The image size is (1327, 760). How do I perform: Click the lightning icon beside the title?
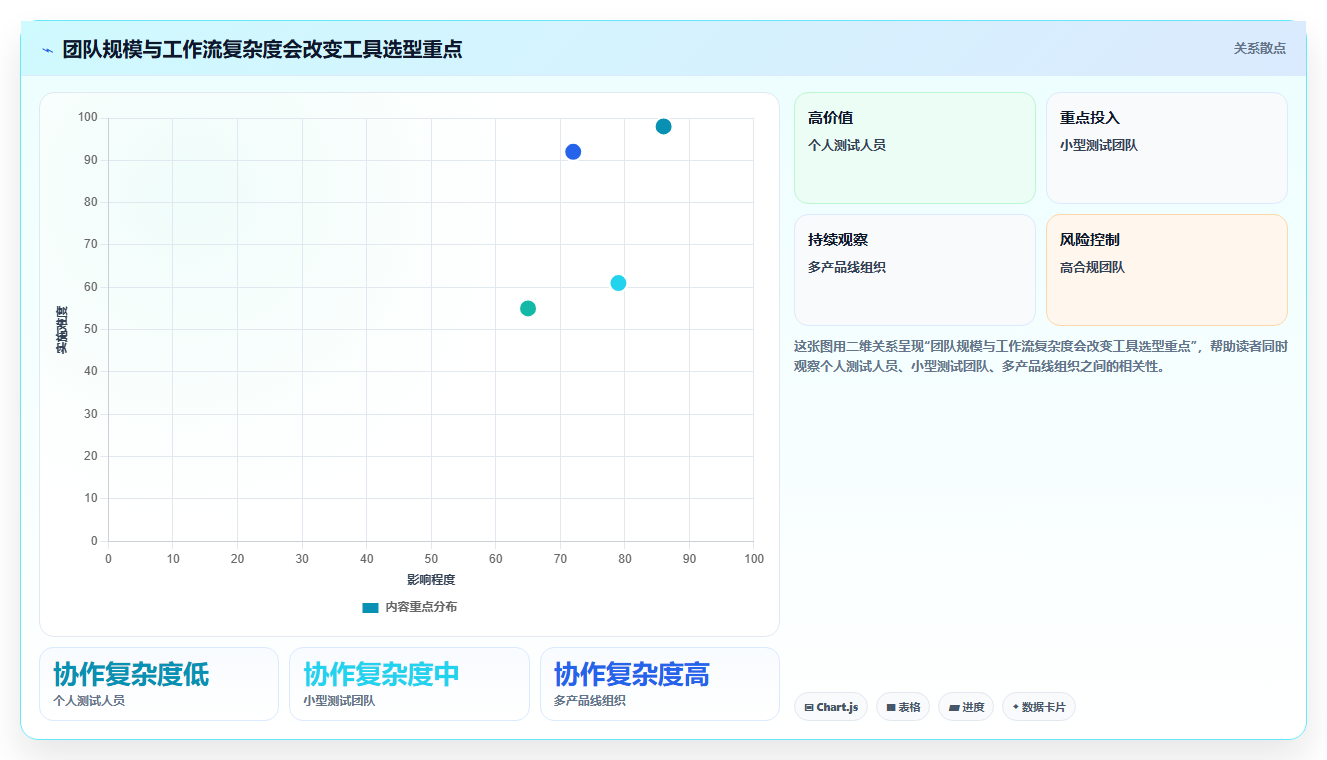[x=47, y=50]
